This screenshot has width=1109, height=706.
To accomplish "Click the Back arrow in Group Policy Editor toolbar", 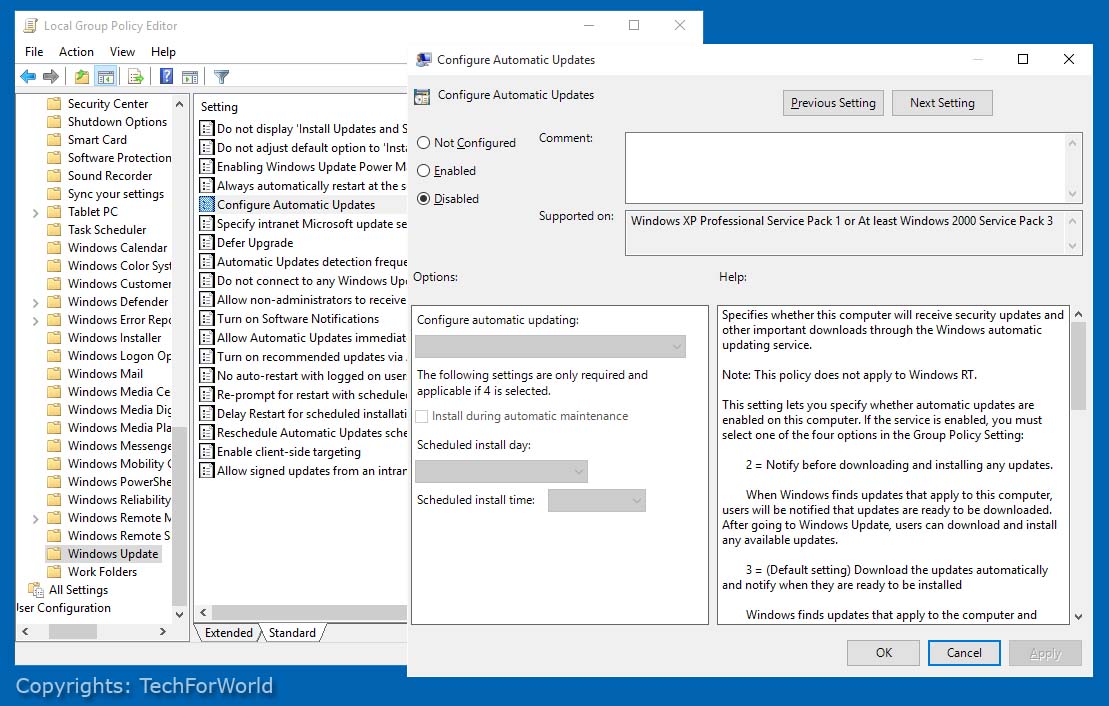I will pyautogui.click(x=28, y=76).
